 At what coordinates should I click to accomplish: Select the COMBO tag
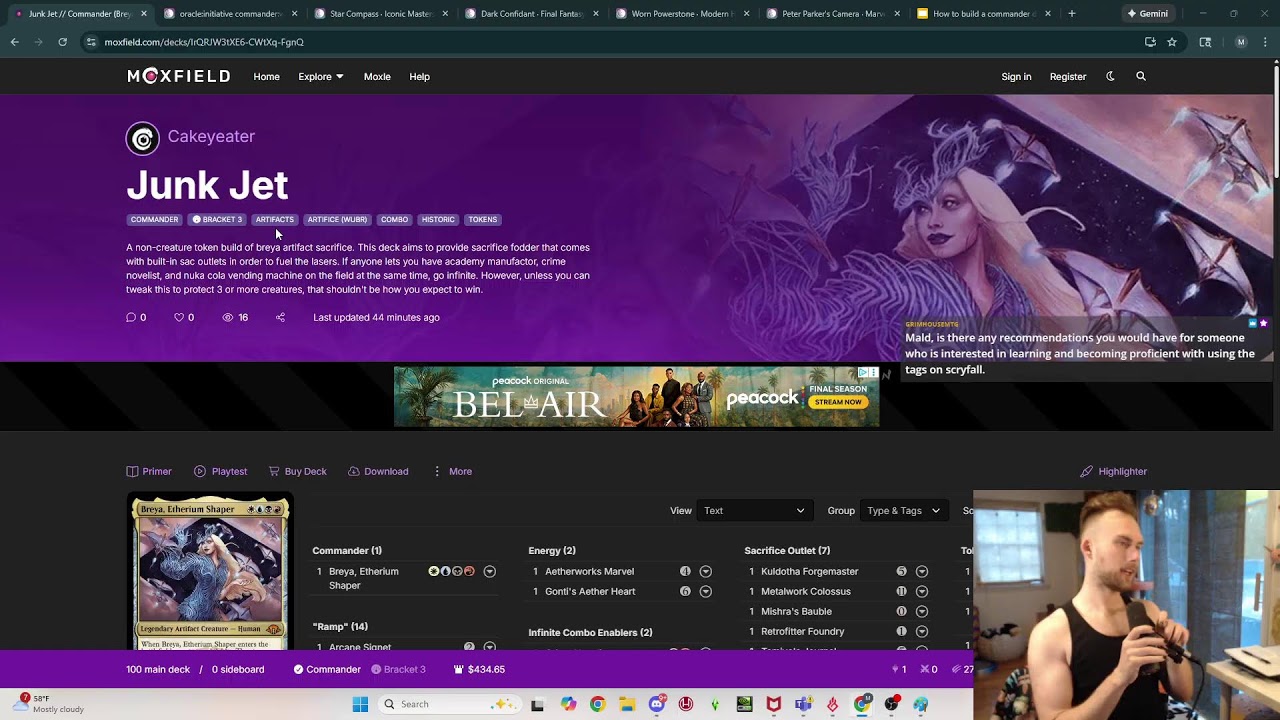pos(394,219)
